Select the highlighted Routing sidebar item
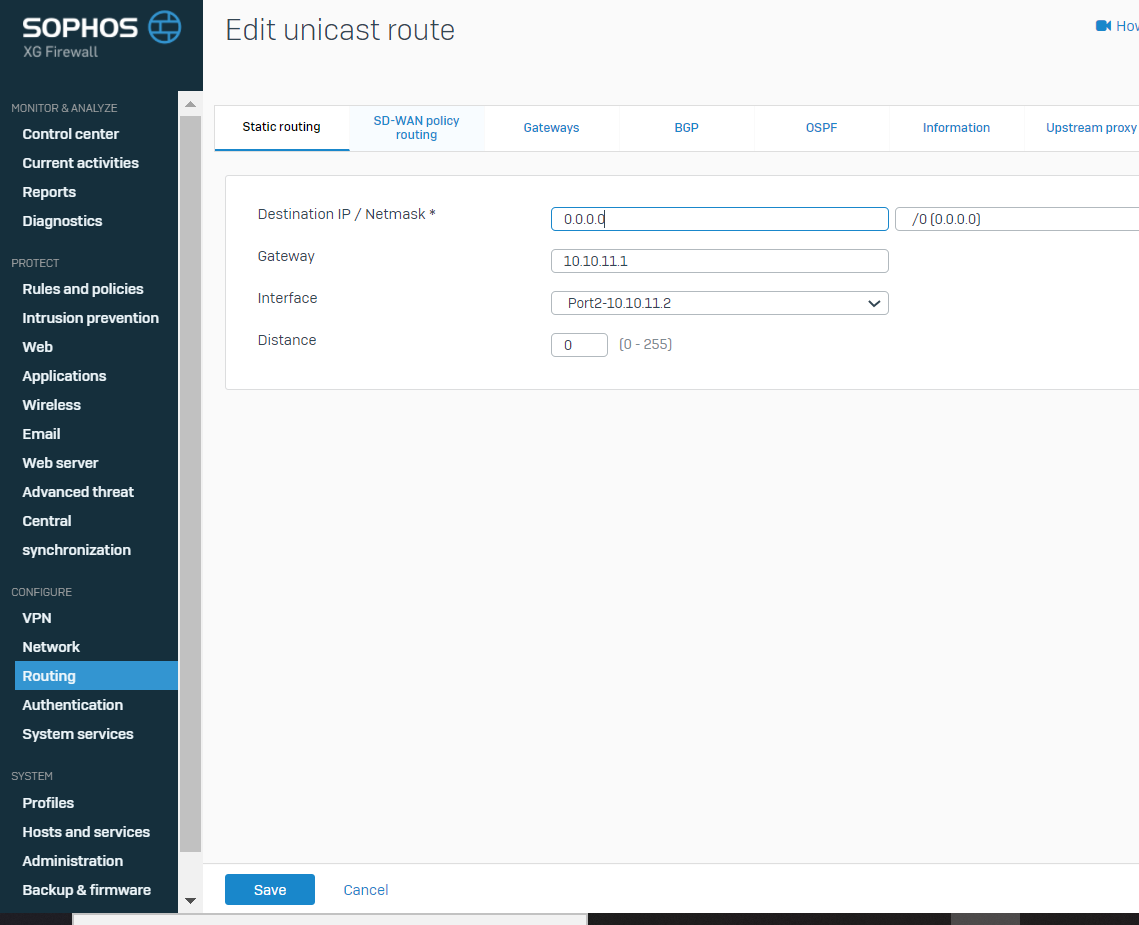 click(x=96, y=676)
